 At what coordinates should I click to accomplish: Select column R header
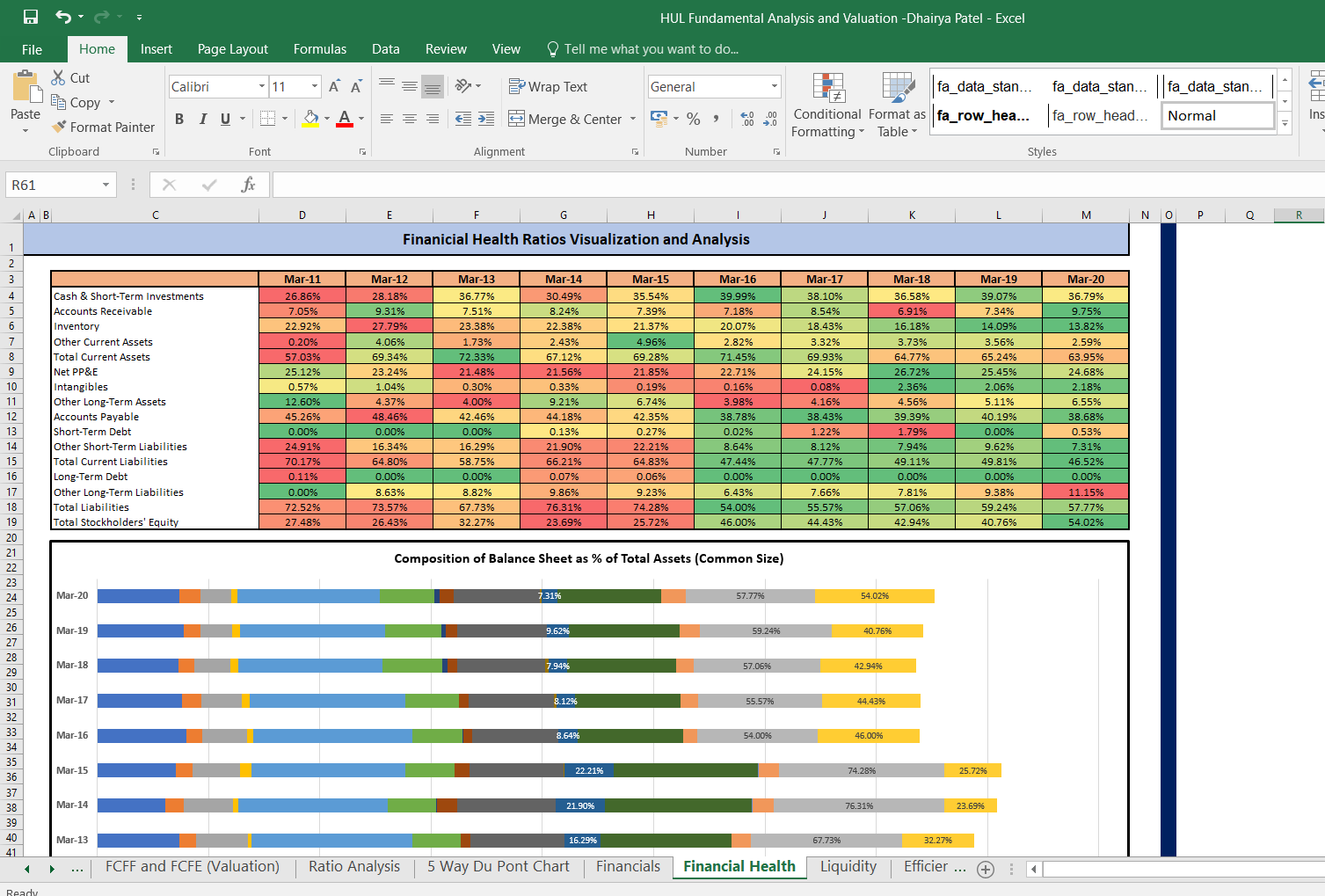[x=1299, y=215]
